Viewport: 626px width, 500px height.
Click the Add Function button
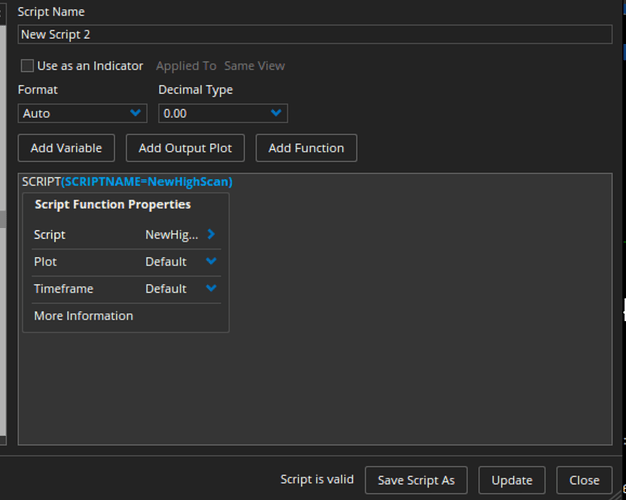tap(306, 148)
